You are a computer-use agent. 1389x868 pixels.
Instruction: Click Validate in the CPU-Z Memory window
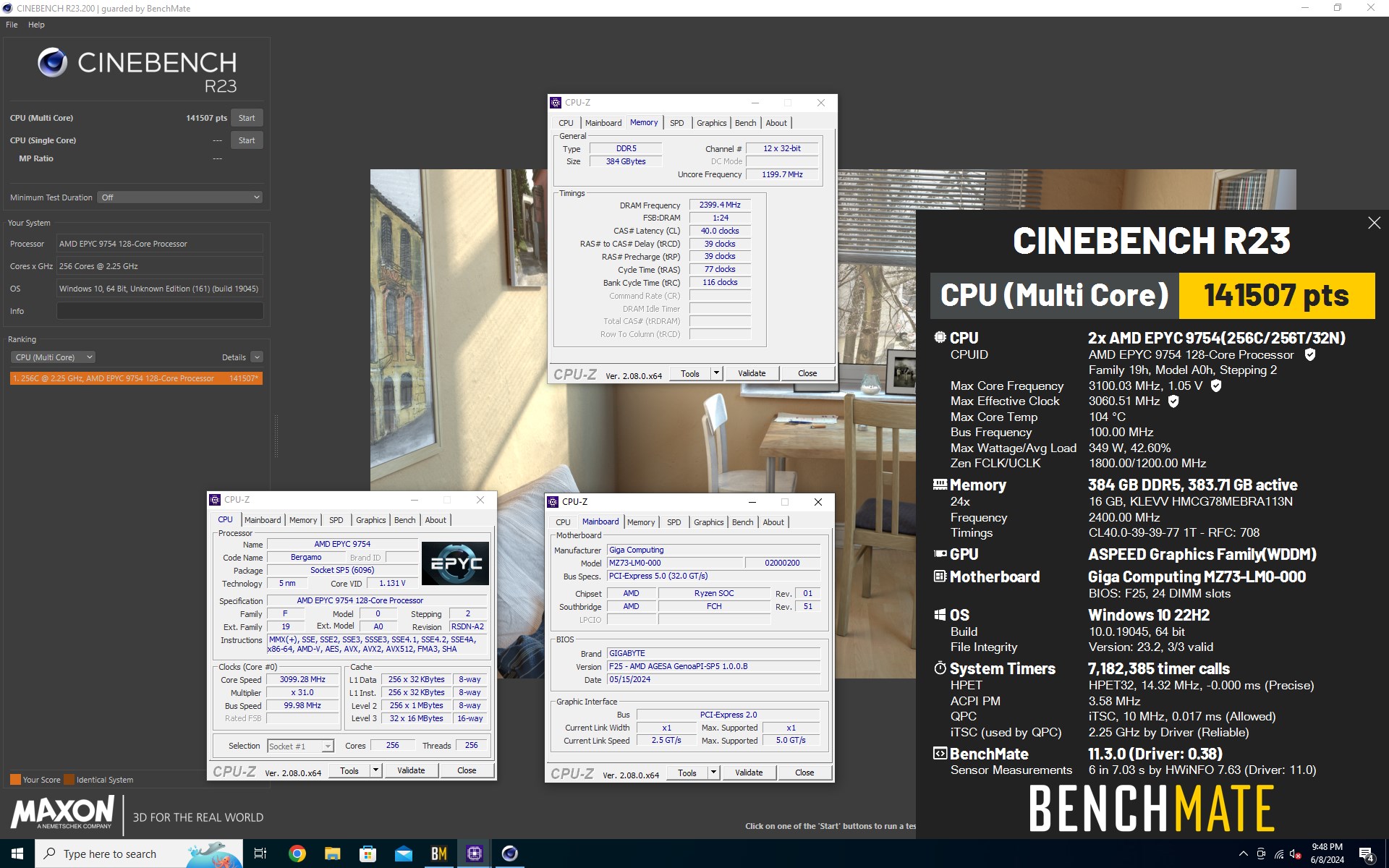click(752, 373)
